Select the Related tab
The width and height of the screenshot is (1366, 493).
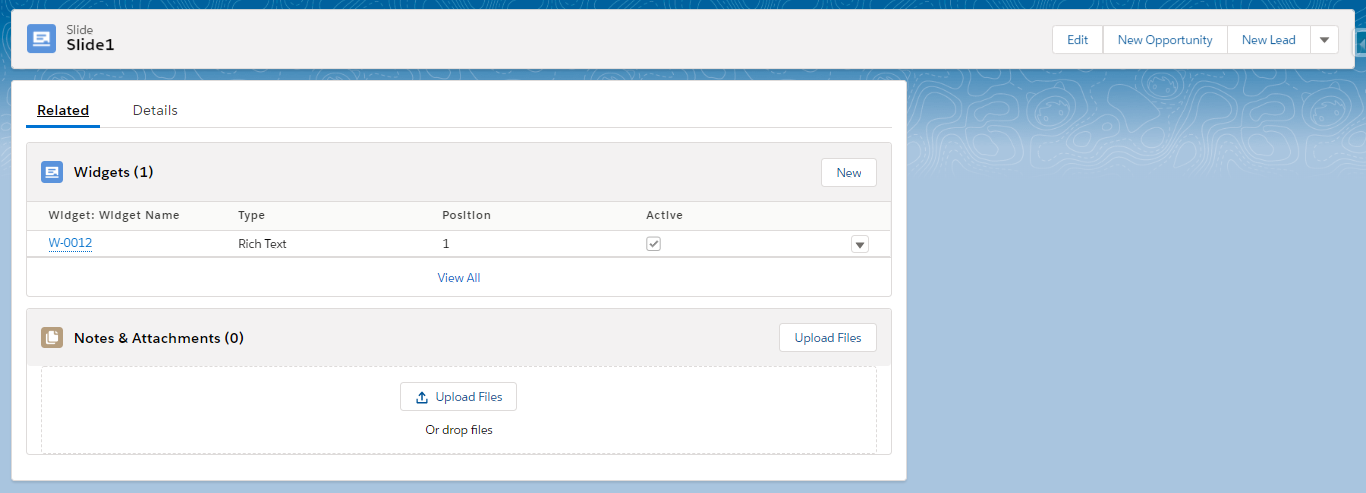click(x=63, y=110)
